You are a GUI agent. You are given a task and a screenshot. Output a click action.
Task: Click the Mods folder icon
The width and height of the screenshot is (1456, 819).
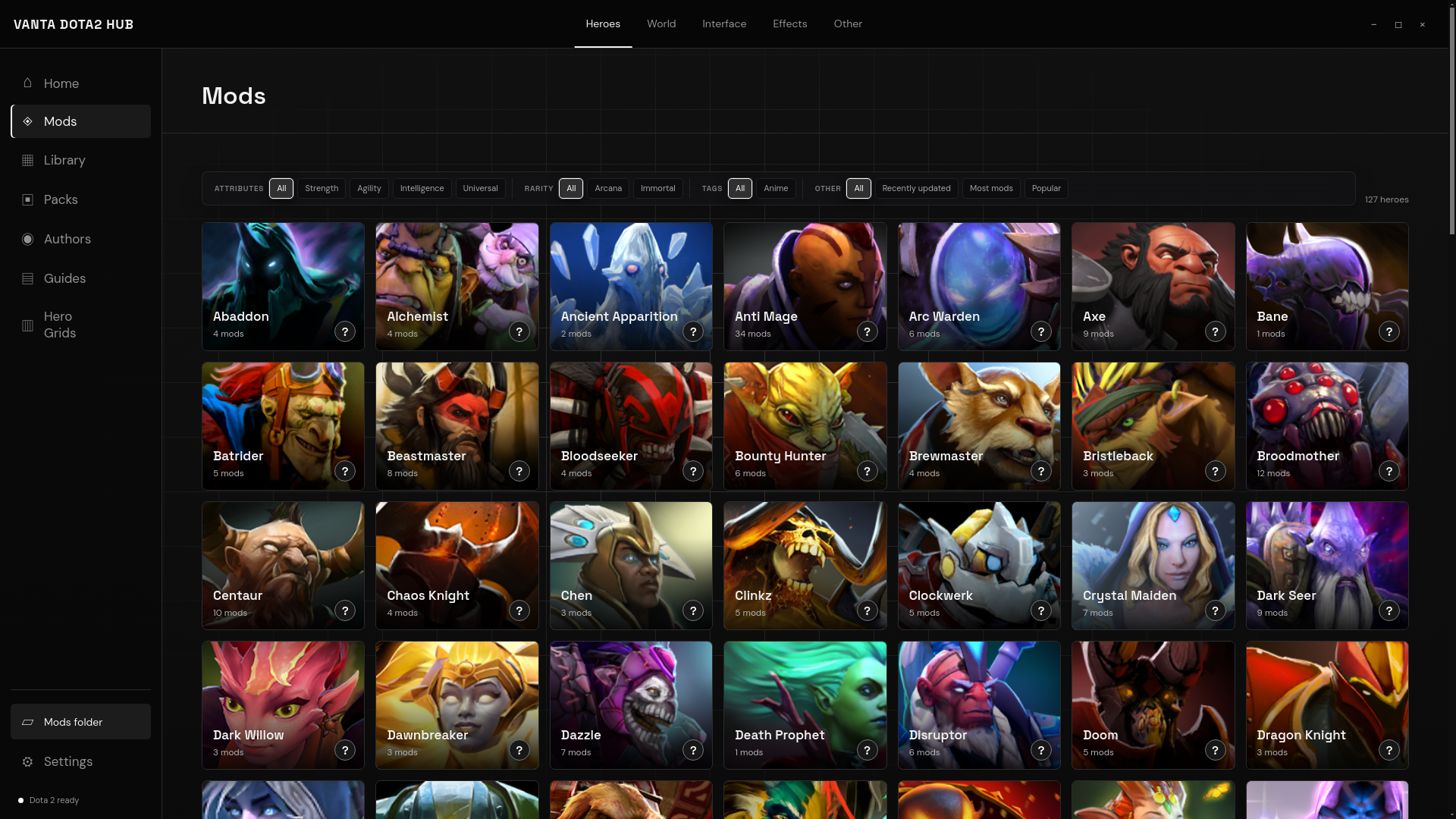(27, 722)
